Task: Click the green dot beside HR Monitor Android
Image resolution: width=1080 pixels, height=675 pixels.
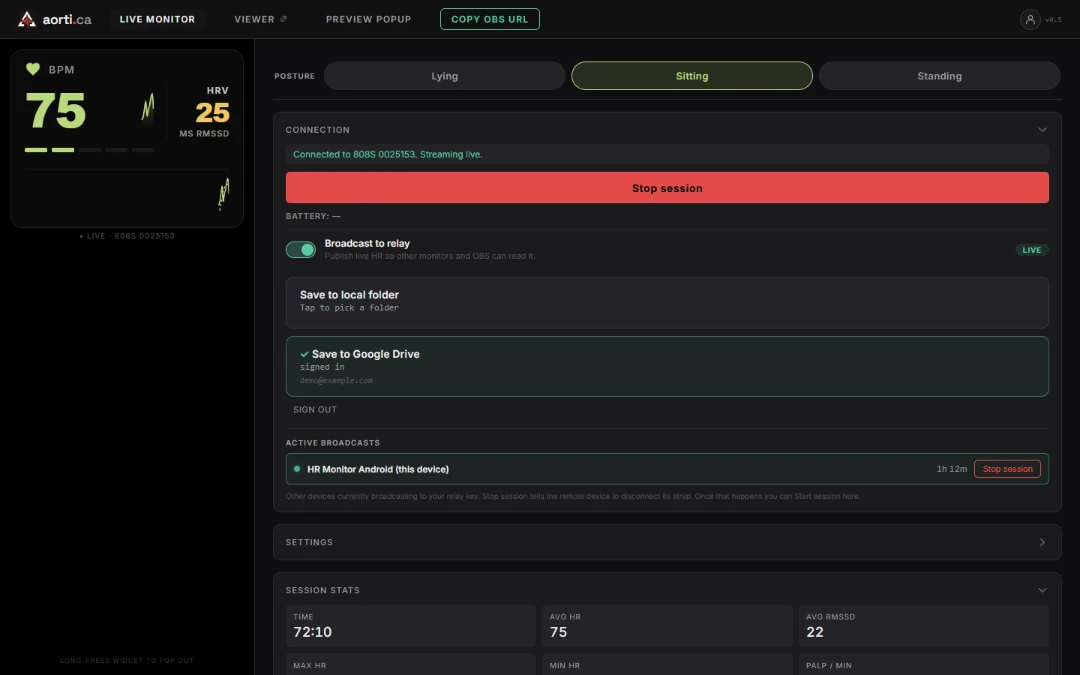Action: (x=297, y=469)
